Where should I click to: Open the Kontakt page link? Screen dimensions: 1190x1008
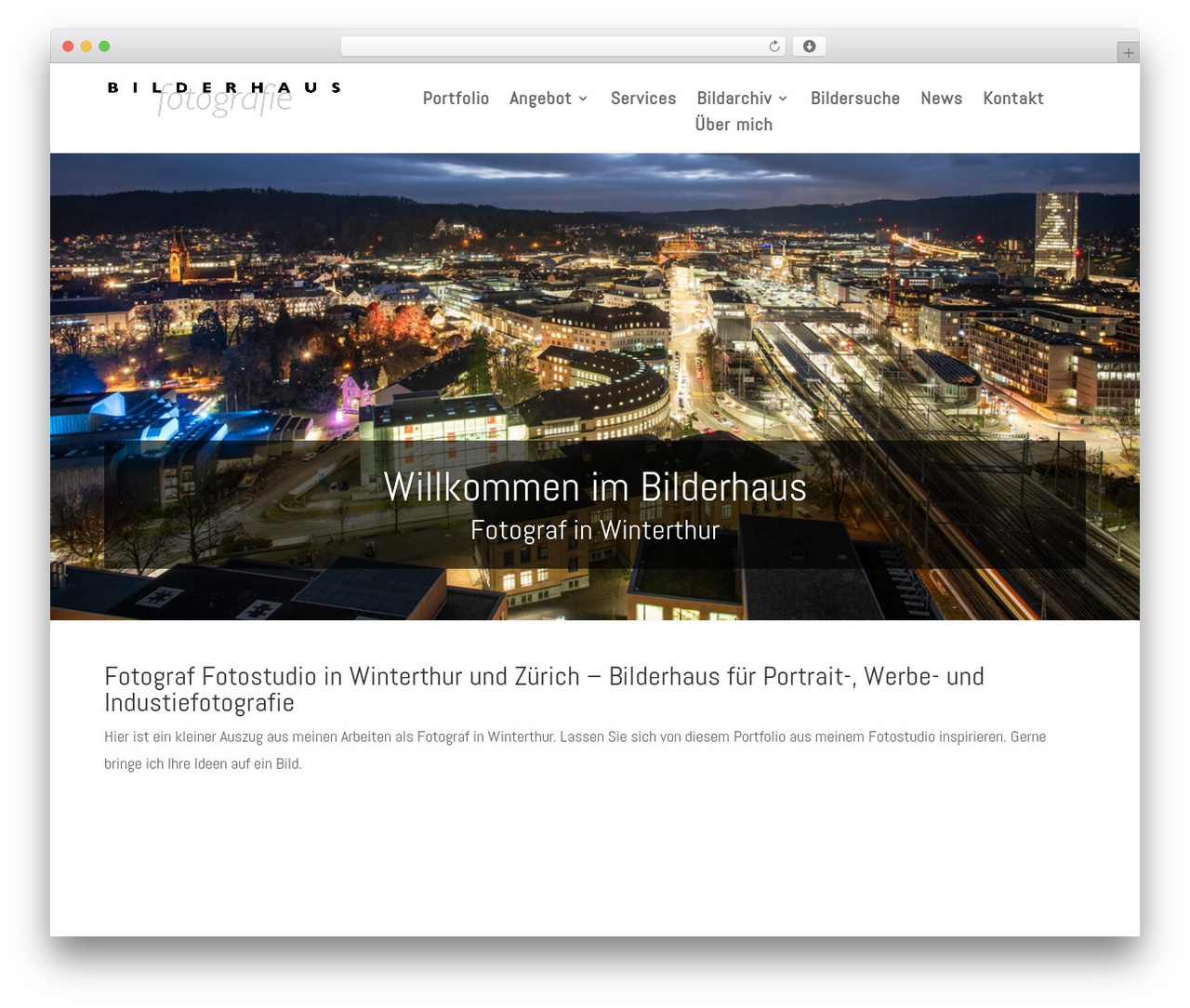(x=1013, y=99)
